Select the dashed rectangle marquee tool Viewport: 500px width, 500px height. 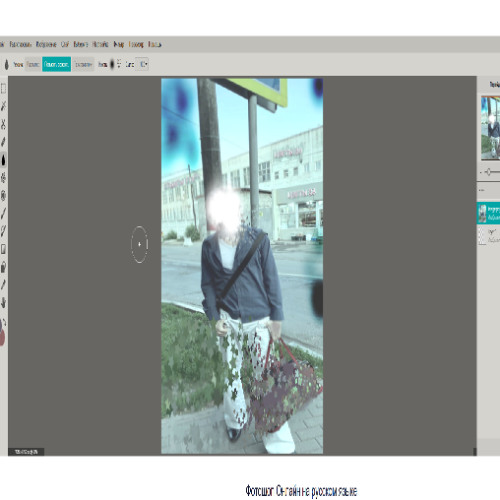[x=3, y=88]
